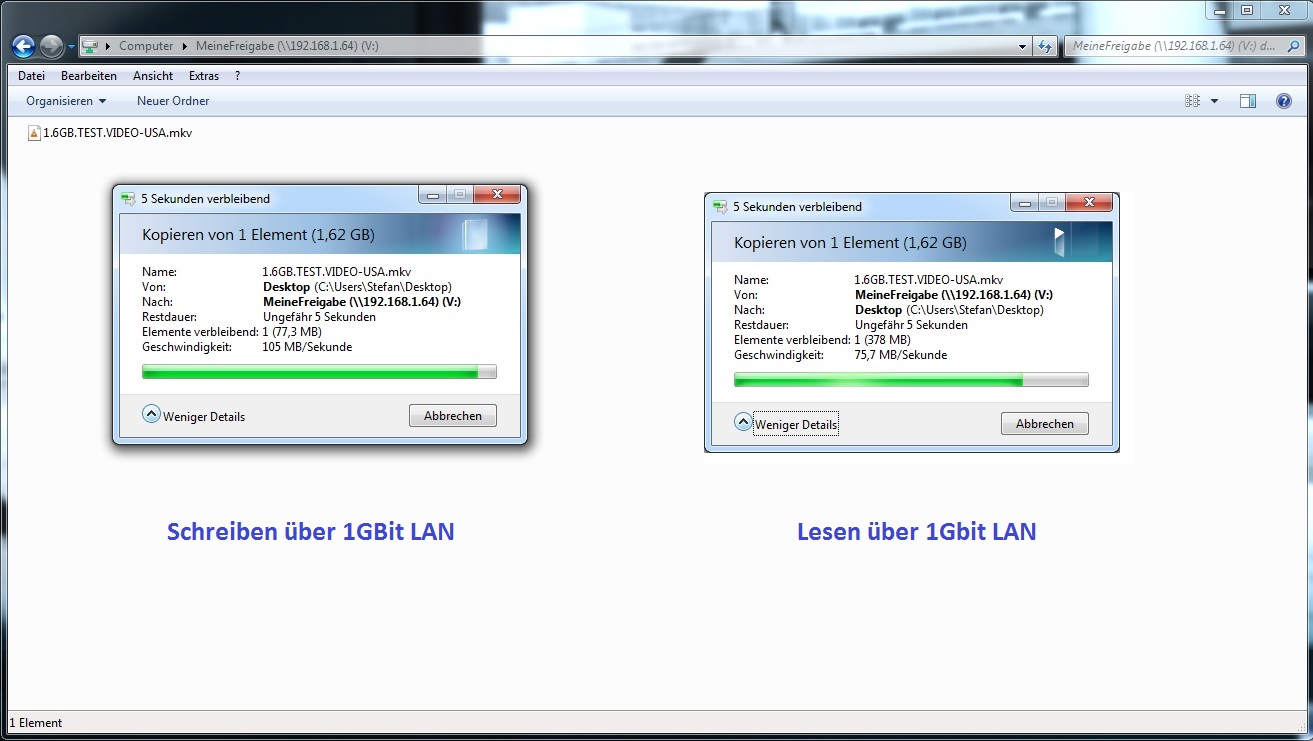The image size is (1313, 741).
Task: Close the left copy dialog
Action: (x=495, y=195)
